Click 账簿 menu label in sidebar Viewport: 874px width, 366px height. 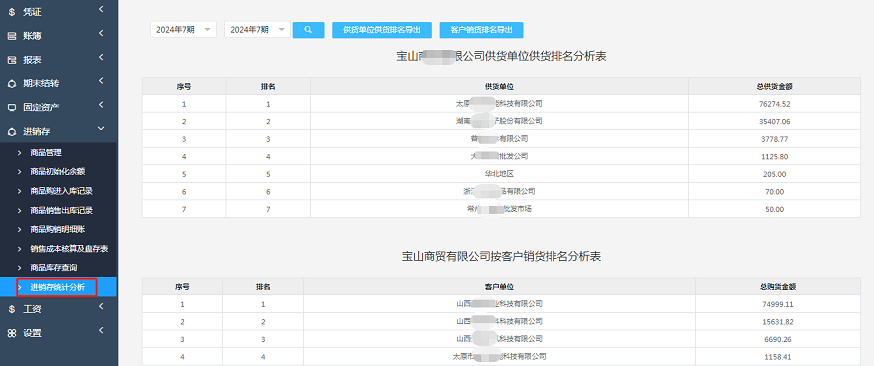pos(32,36)
